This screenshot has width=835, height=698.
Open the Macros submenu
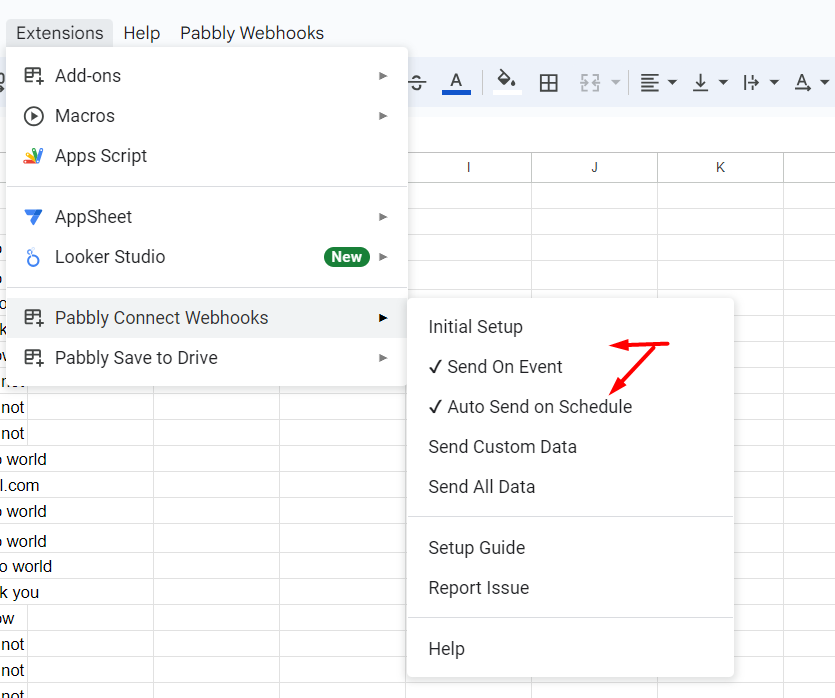tap(207, 116)
